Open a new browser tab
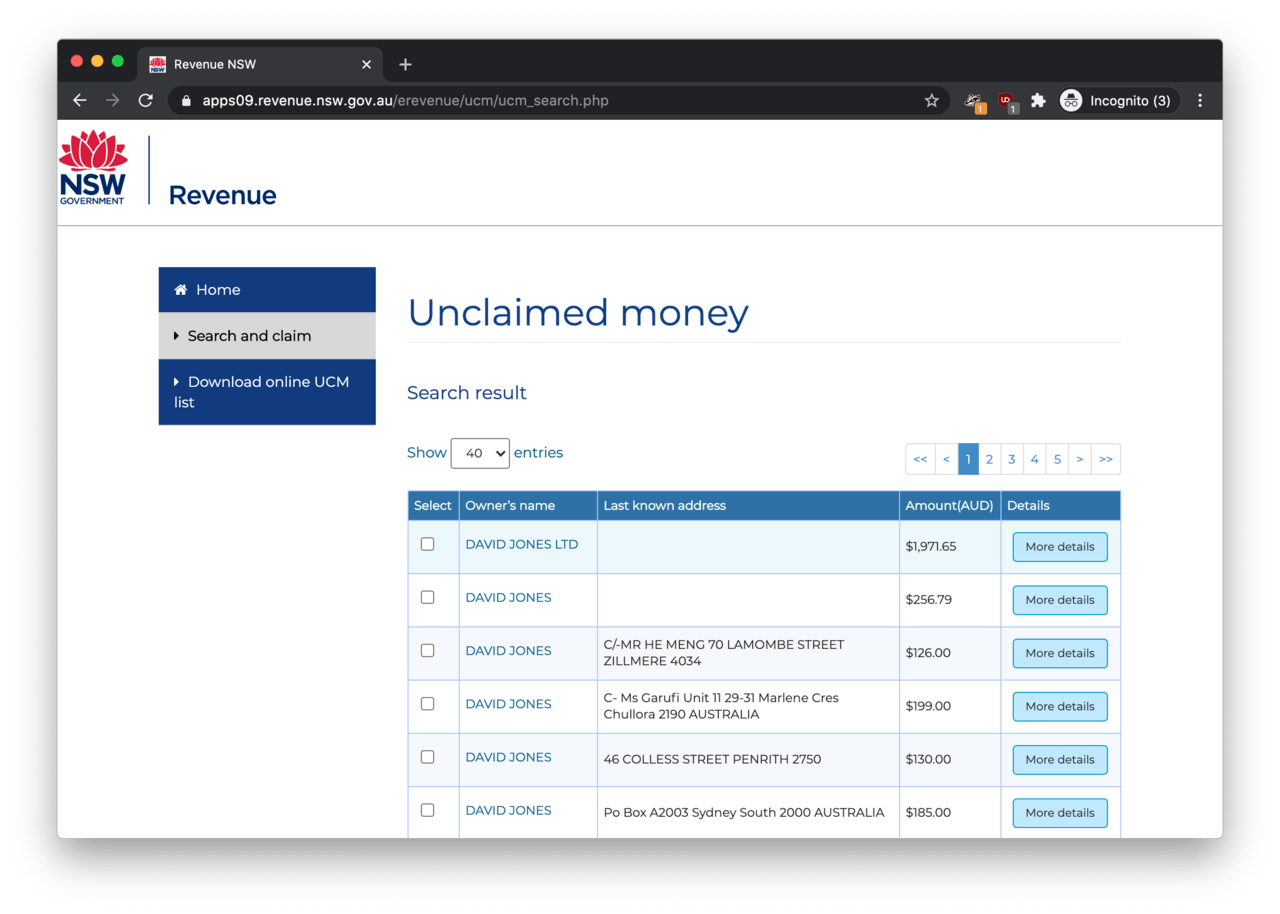1280x914 pixels. click(405, 64)
